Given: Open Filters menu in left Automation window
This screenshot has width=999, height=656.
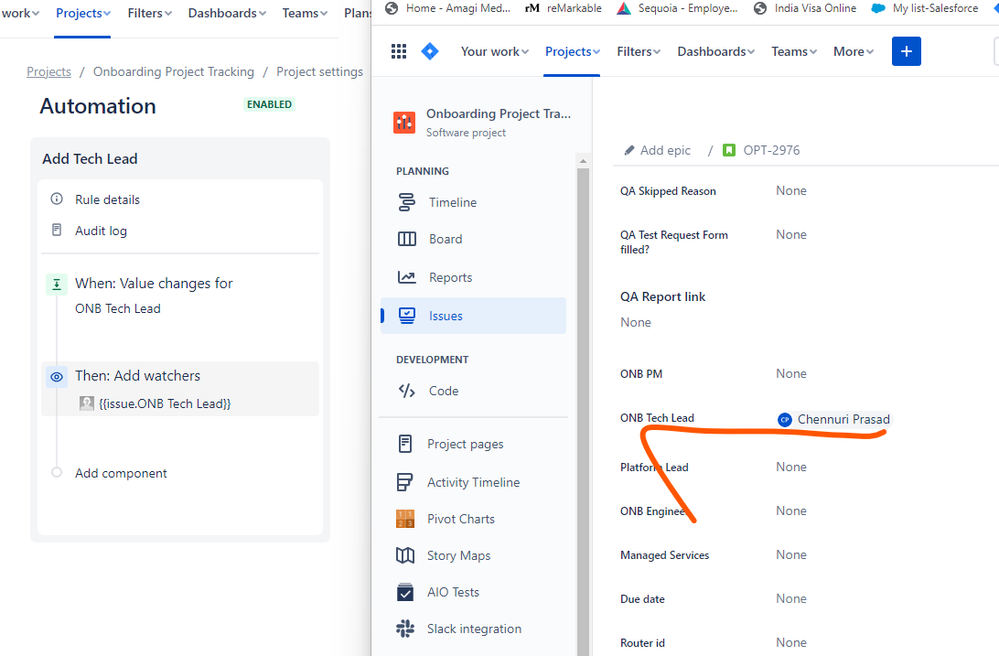Looking at the screenshot, I should tap(149, 13).
